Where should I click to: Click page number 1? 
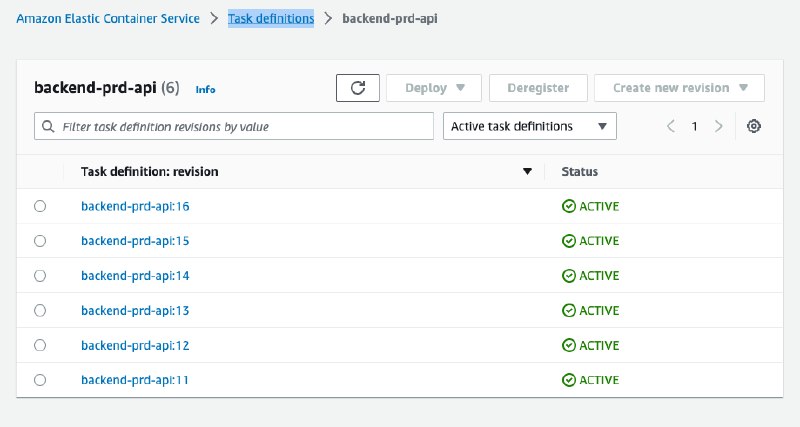[694, 126]
